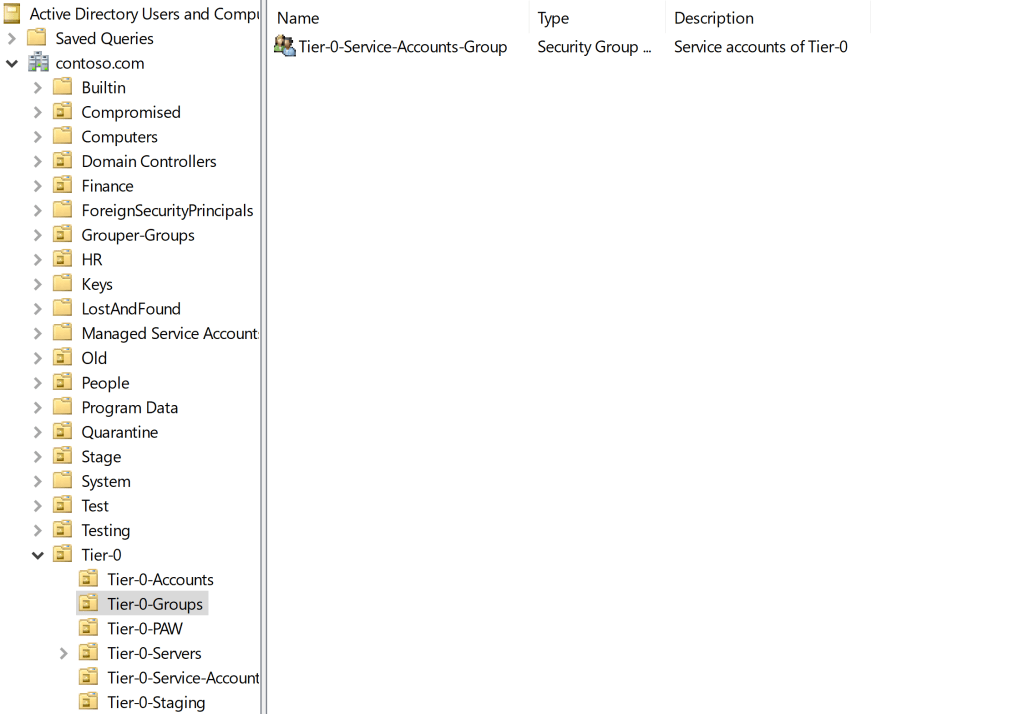The width and height of the screenshot is (1024, 714).
Task: Select the Finance organizational unit
Action: point(107,186)
